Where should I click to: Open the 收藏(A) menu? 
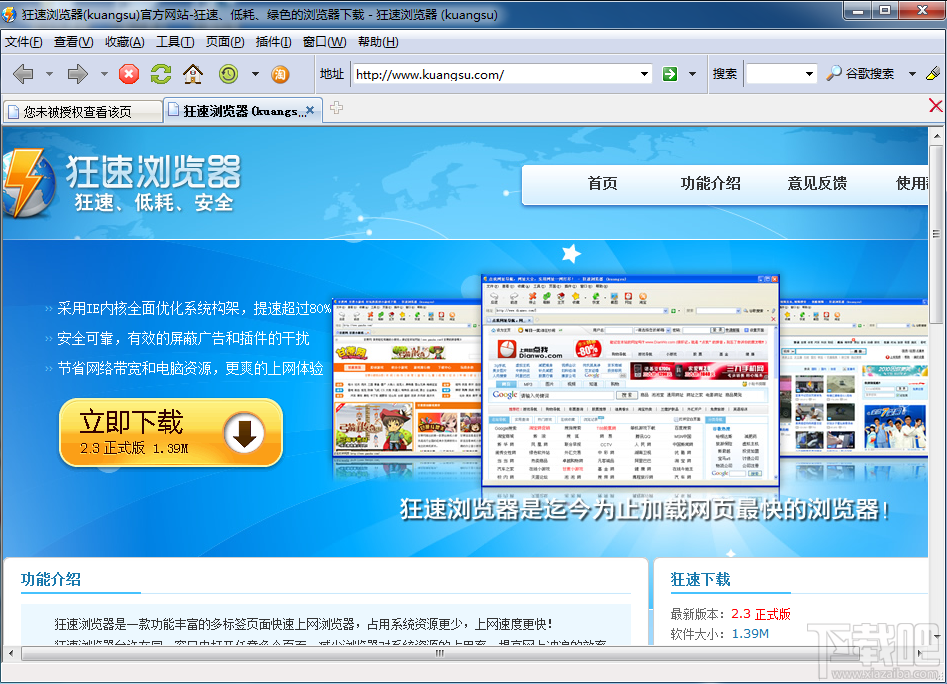coord(124,42)
